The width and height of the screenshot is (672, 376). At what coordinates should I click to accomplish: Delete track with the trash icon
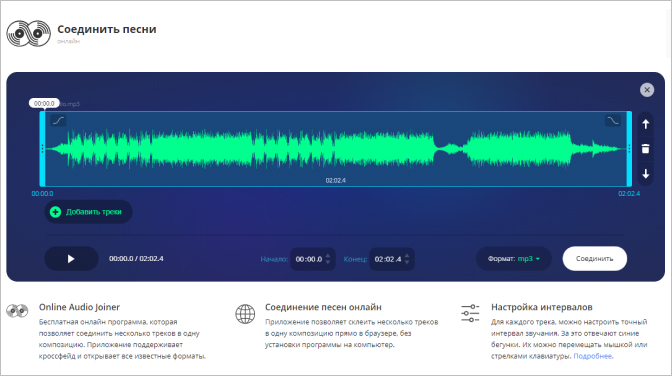[x=645, y=149]
